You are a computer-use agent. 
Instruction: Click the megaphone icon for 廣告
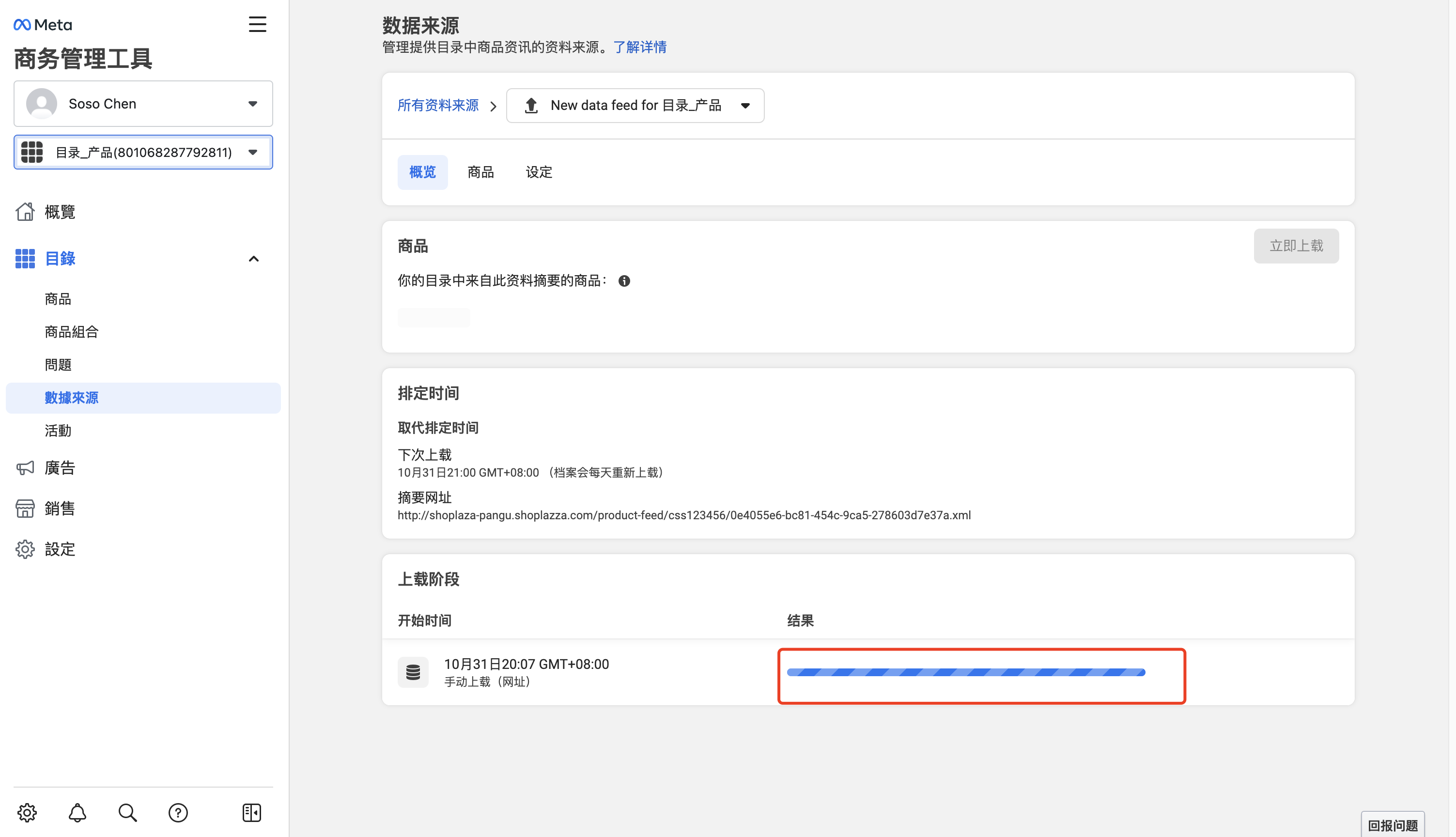pyautogui.click(x=25, y=468)
